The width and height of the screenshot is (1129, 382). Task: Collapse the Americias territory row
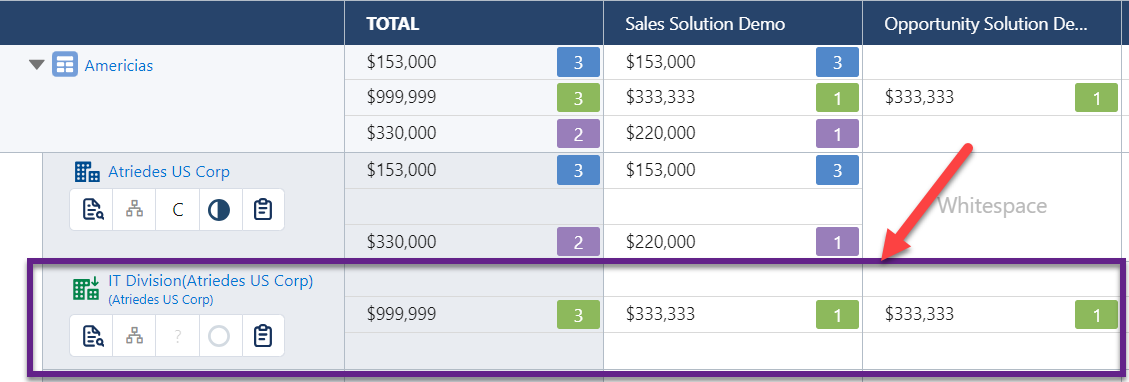(x=37, y=65)
